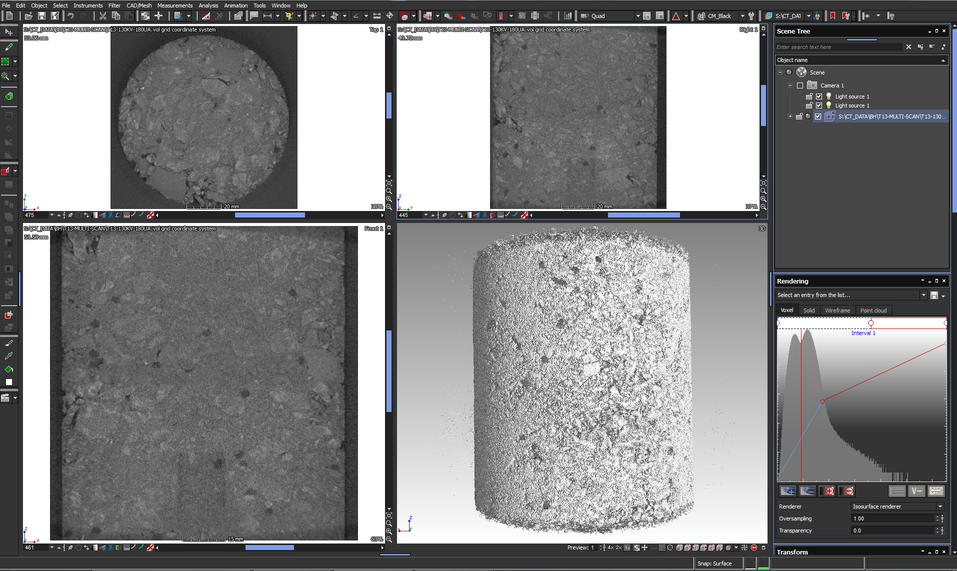Screen dimensions: 957x571
Task: Expand the CT_DATA volume tree node
Action: click(790, 117)
